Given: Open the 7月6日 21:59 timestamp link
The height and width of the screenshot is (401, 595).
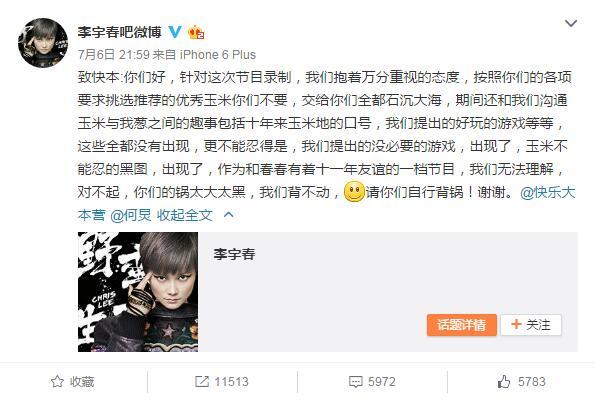Looking at the screenshot, I should click(x=113, y=55).
